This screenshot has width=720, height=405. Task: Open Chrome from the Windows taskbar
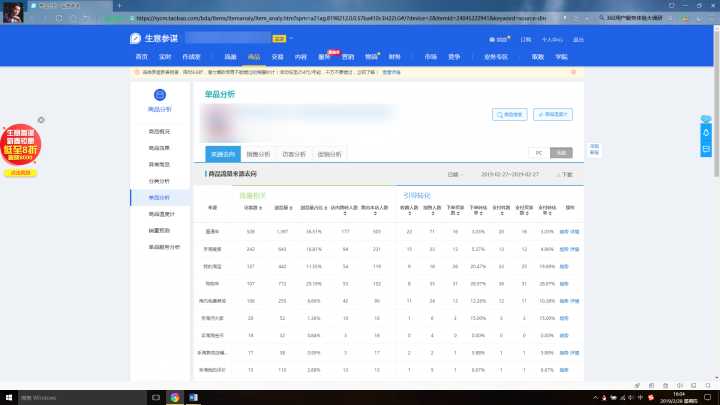point(174,397)
